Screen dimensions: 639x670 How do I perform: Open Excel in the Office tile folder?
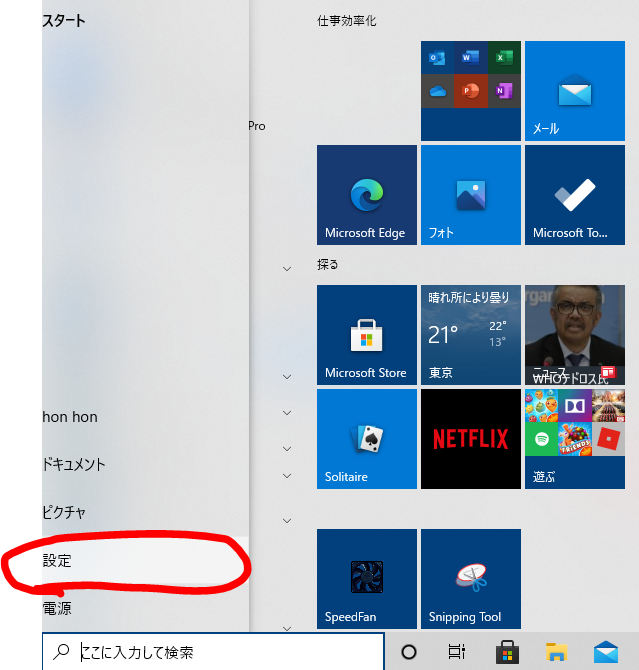504,57
